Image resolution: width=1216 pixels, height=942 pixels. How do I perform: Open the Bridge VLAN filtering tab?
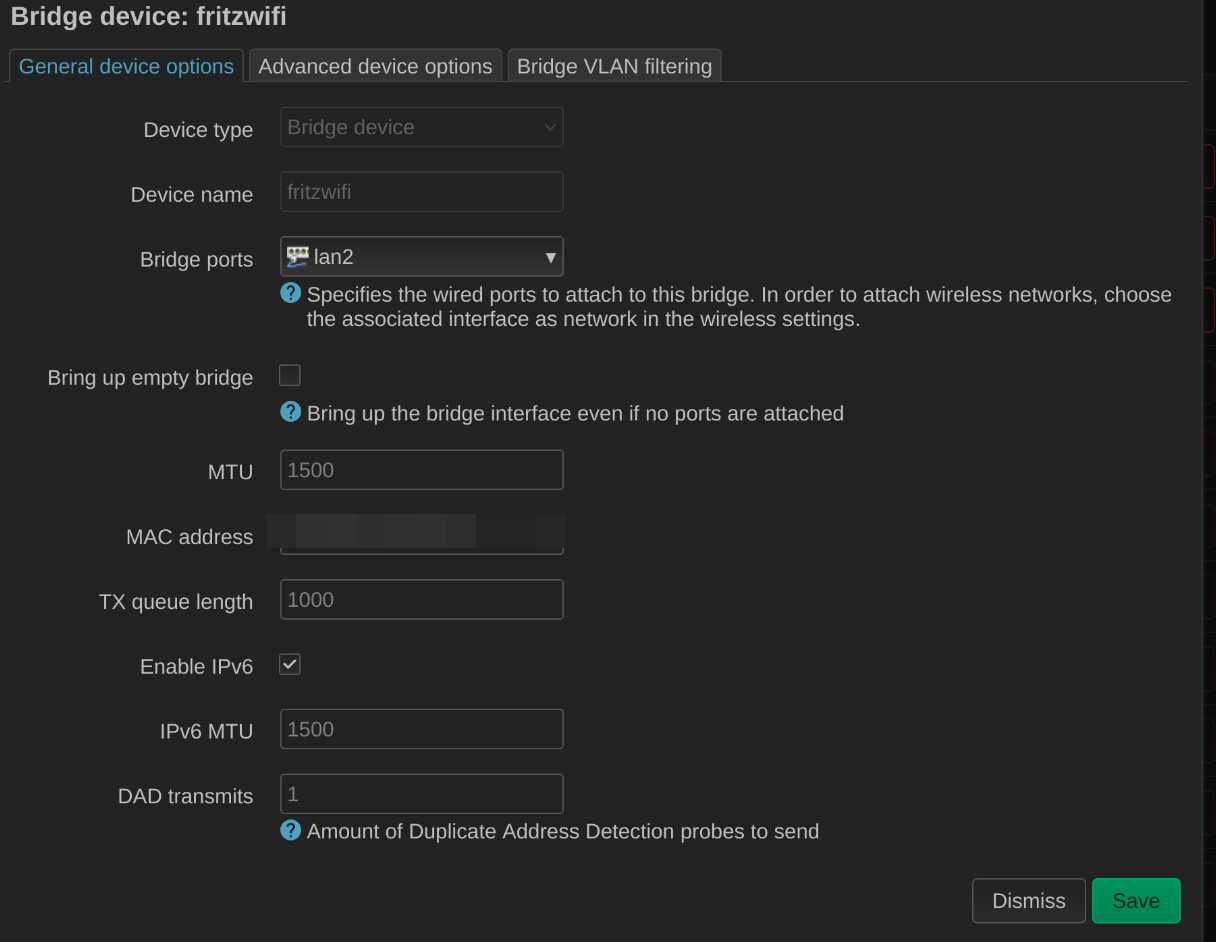614,66
